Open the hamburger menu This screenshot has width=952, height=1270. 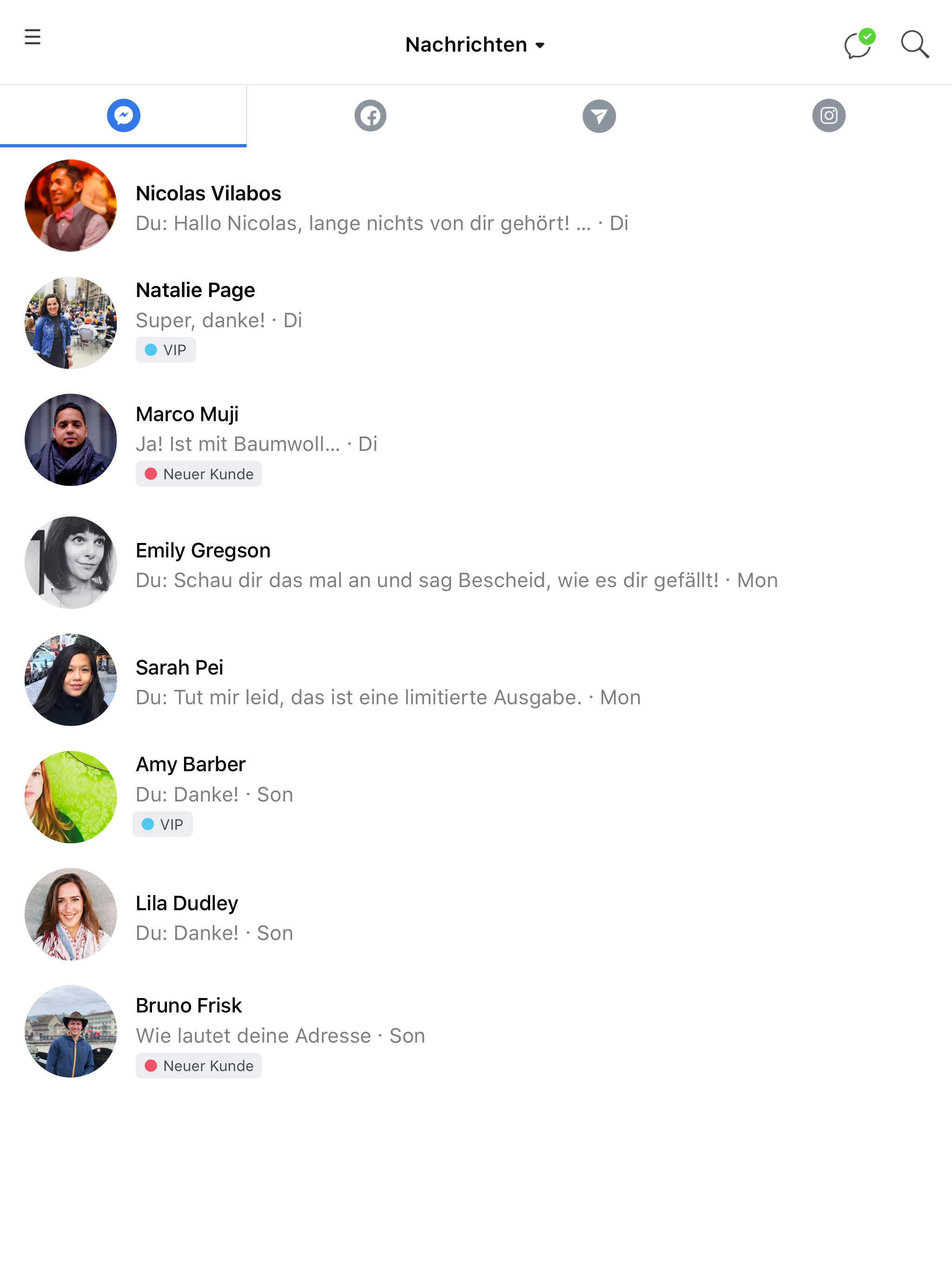point(33,37)
